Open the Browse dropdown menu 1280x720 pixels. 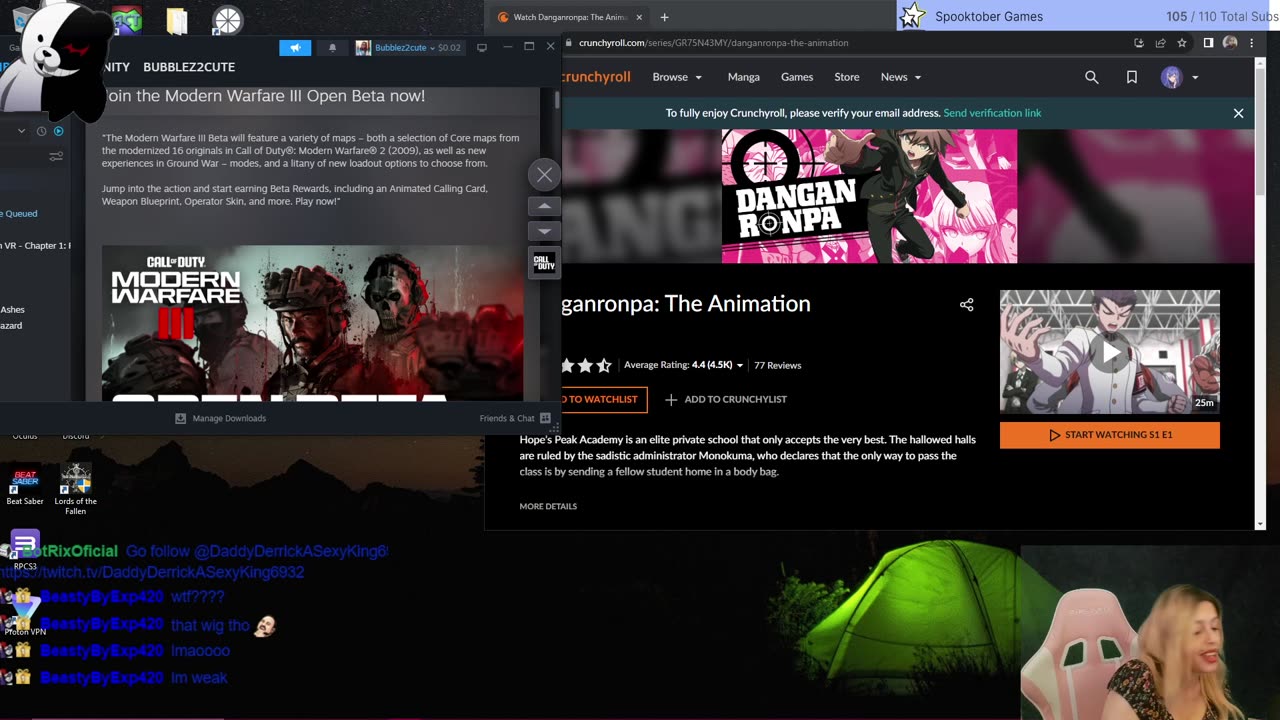click(x=677, y=77)
